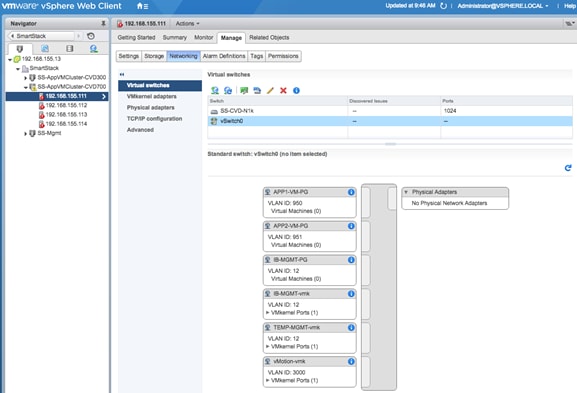Click the red X Remove switch icon
This screenshot has width=577, height=393.
point(283,91)
